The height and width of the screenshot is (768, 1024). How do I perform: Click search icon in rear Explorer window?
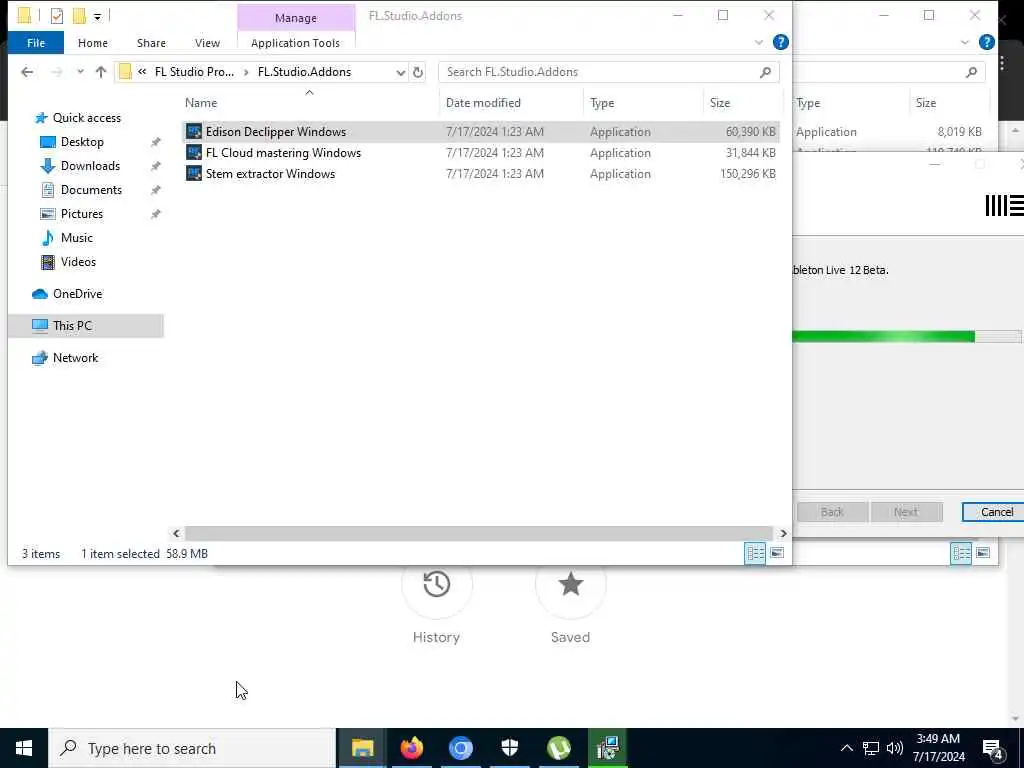(971, 72)
